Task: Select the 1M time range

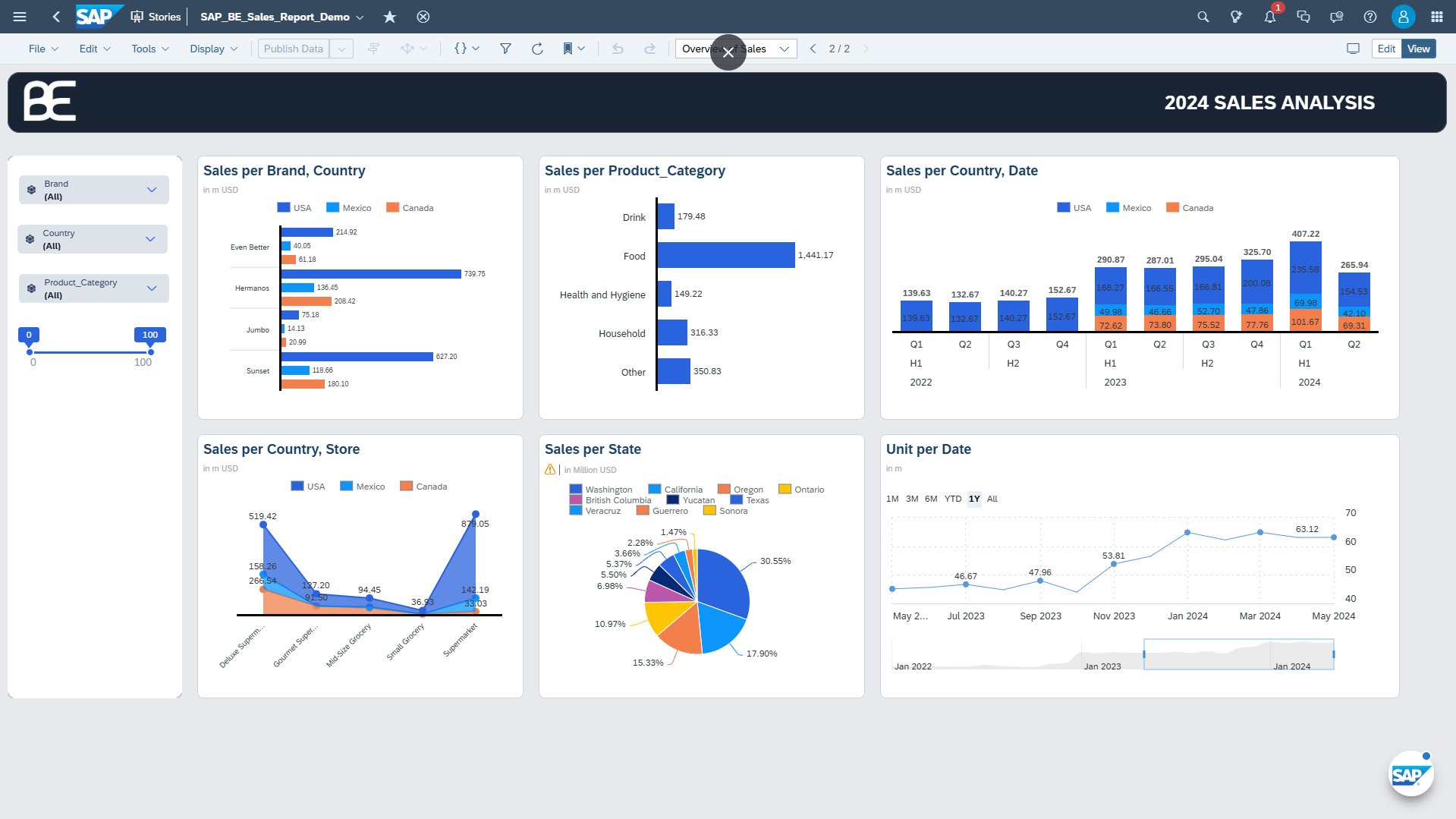Action: 892,499
